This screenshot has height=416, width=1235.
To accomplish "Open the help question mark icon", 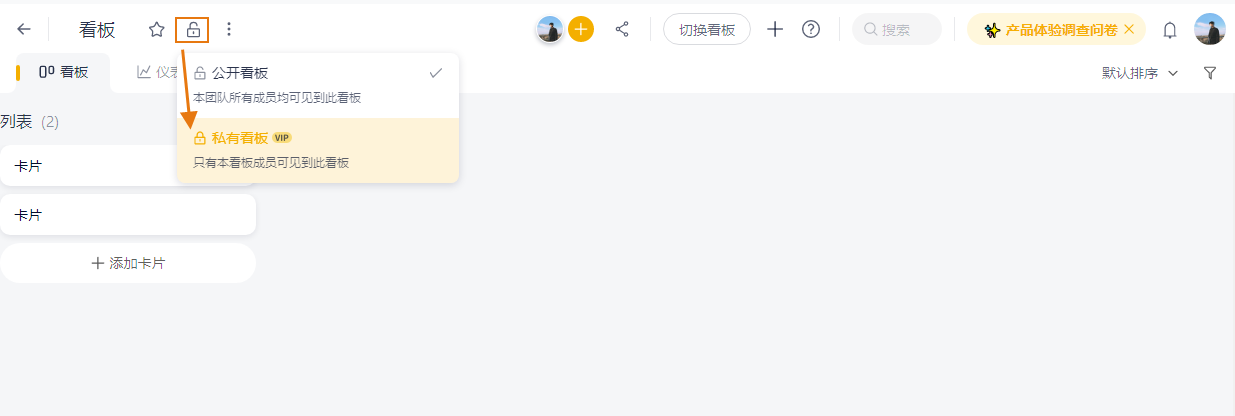I will click(811, 30).
